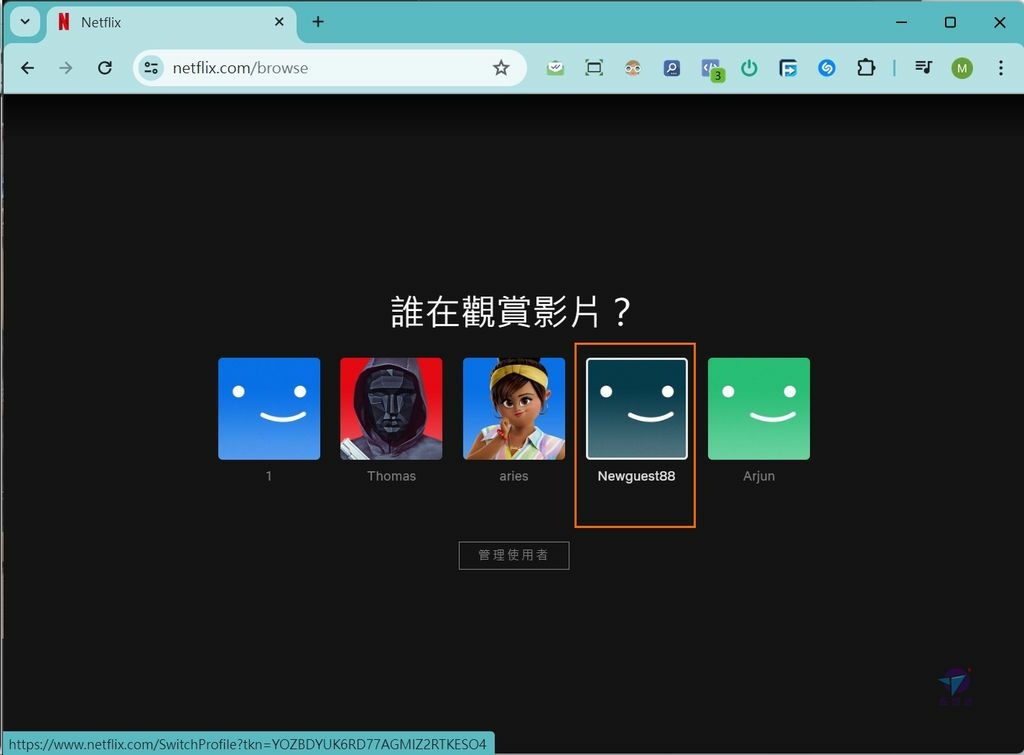The width and height of the screenshot is (1024, 755).
Task: Select the Newguest88 profile avatar
Action: click(637, 408)
